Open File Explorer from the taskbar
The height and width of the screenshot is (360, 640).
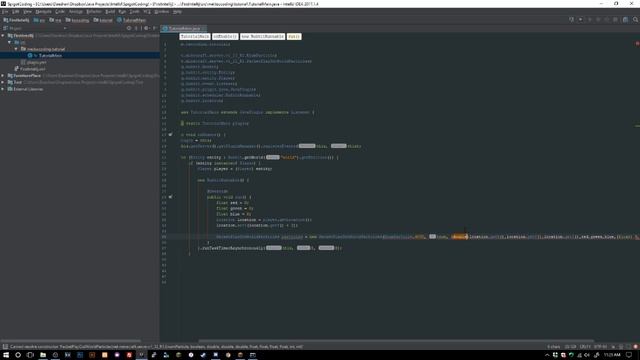coord(43,355)
